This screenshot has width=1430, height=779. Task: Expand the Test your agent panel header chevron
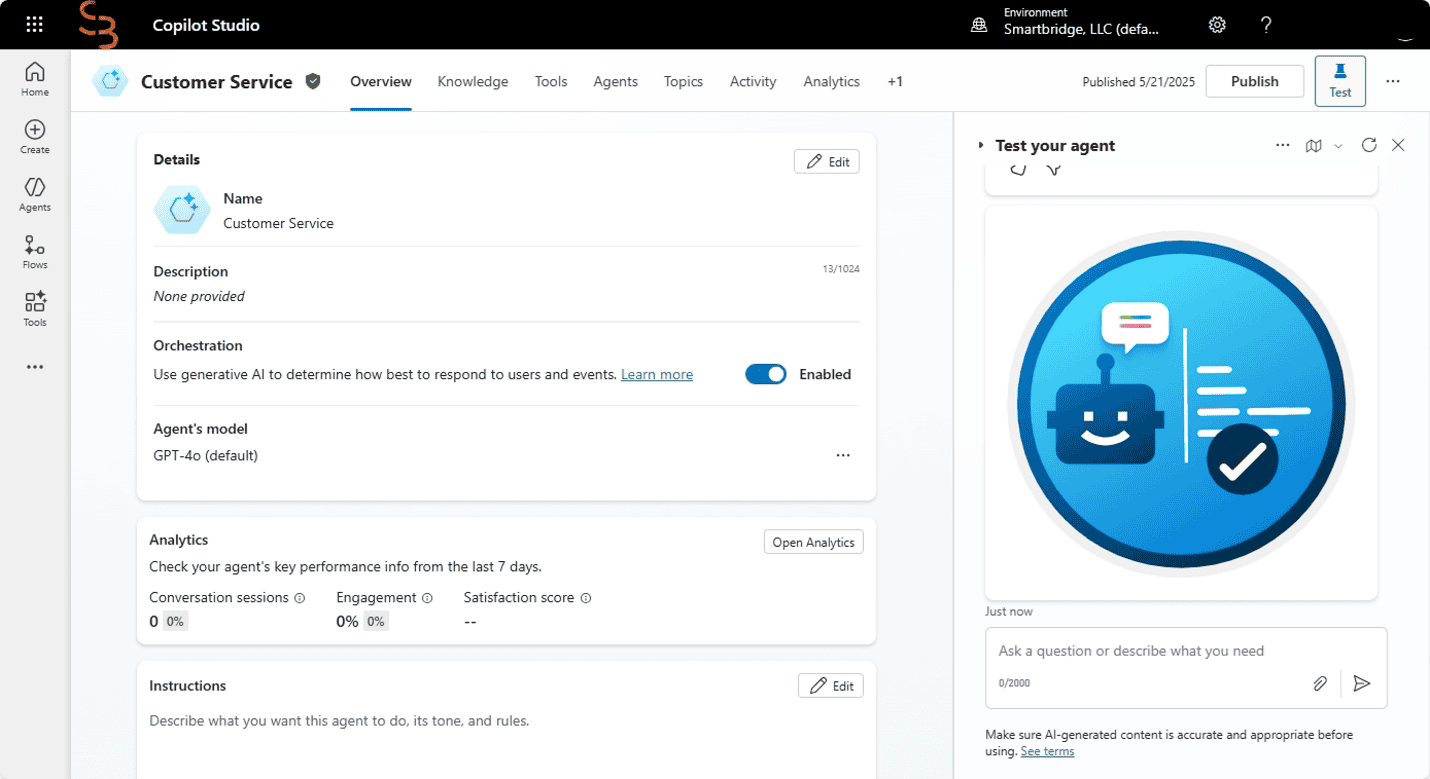(980, 145)
